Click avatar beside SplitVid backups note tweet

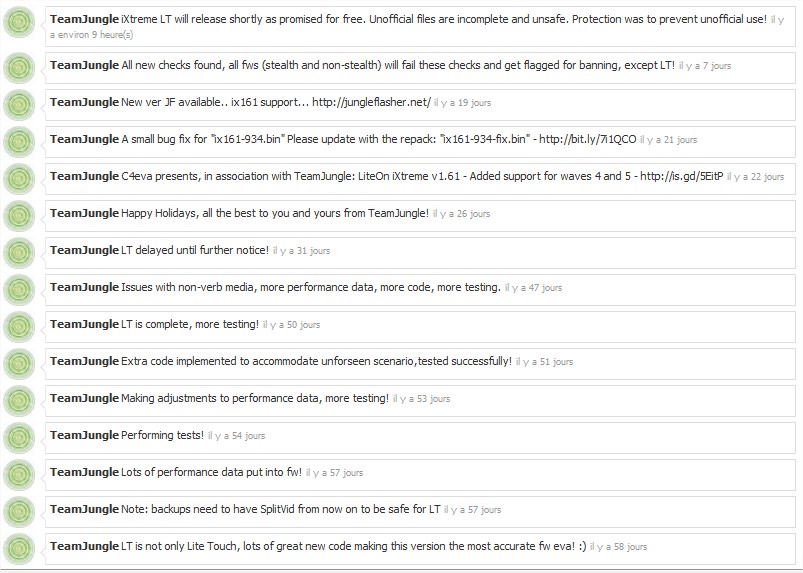click(19, 512)
